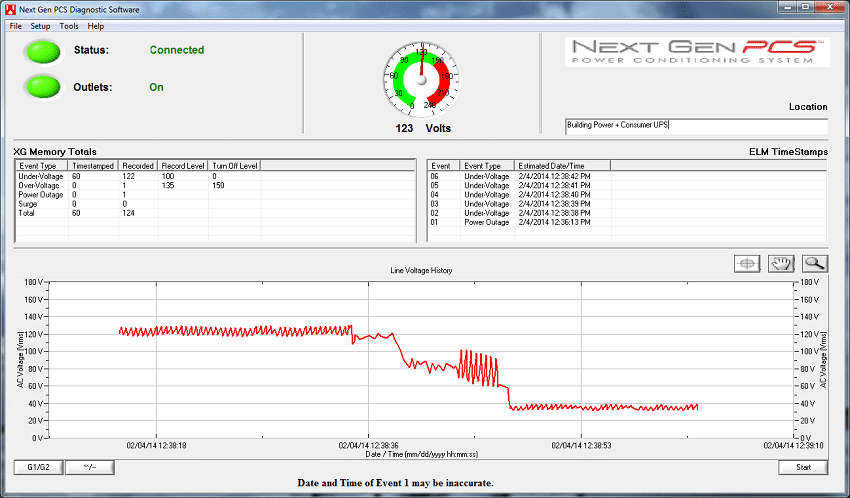This screenshot has width=850, height=498.
Task: Click the ~/-- button
Action: click(x=90, y=467)
